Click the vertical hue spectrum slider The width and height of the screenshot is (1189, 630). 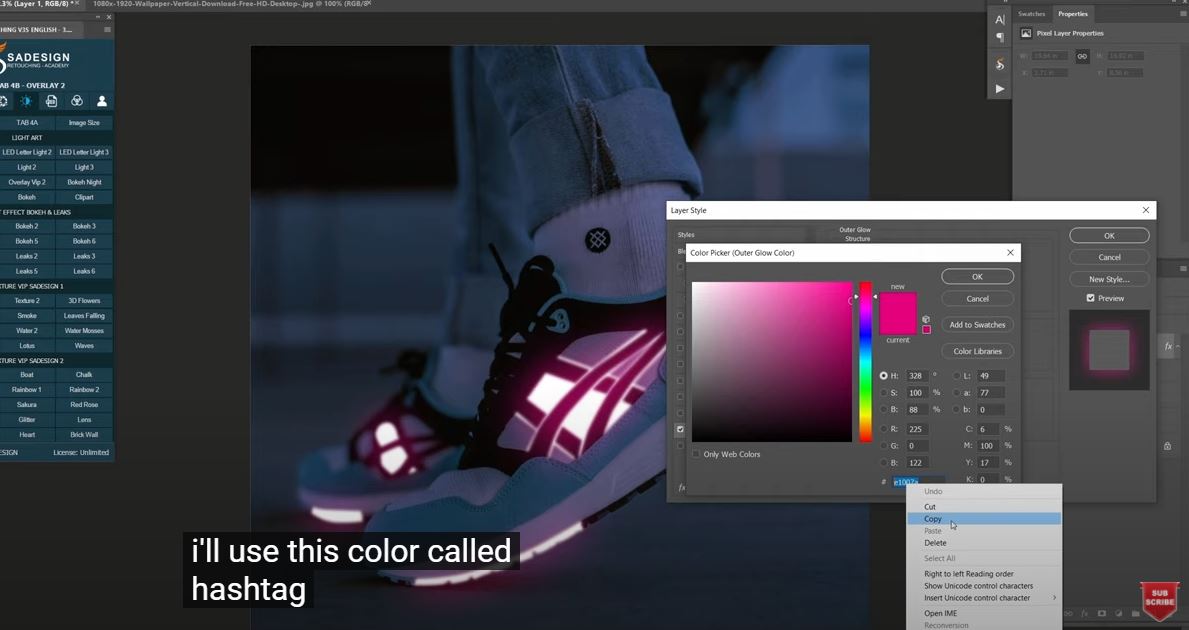tap(866, 361)
